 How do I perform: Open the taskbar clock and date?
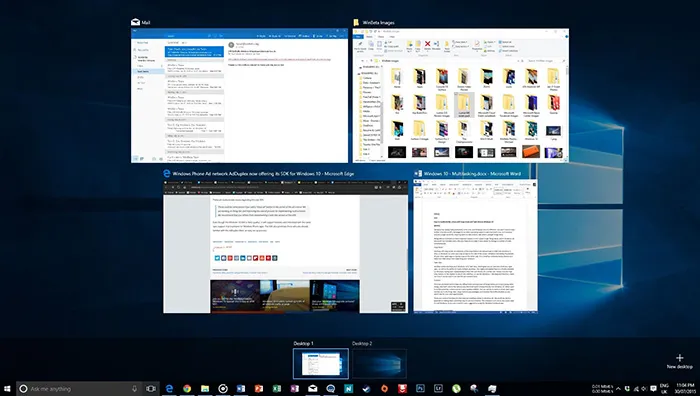click(x=685, y=388)
